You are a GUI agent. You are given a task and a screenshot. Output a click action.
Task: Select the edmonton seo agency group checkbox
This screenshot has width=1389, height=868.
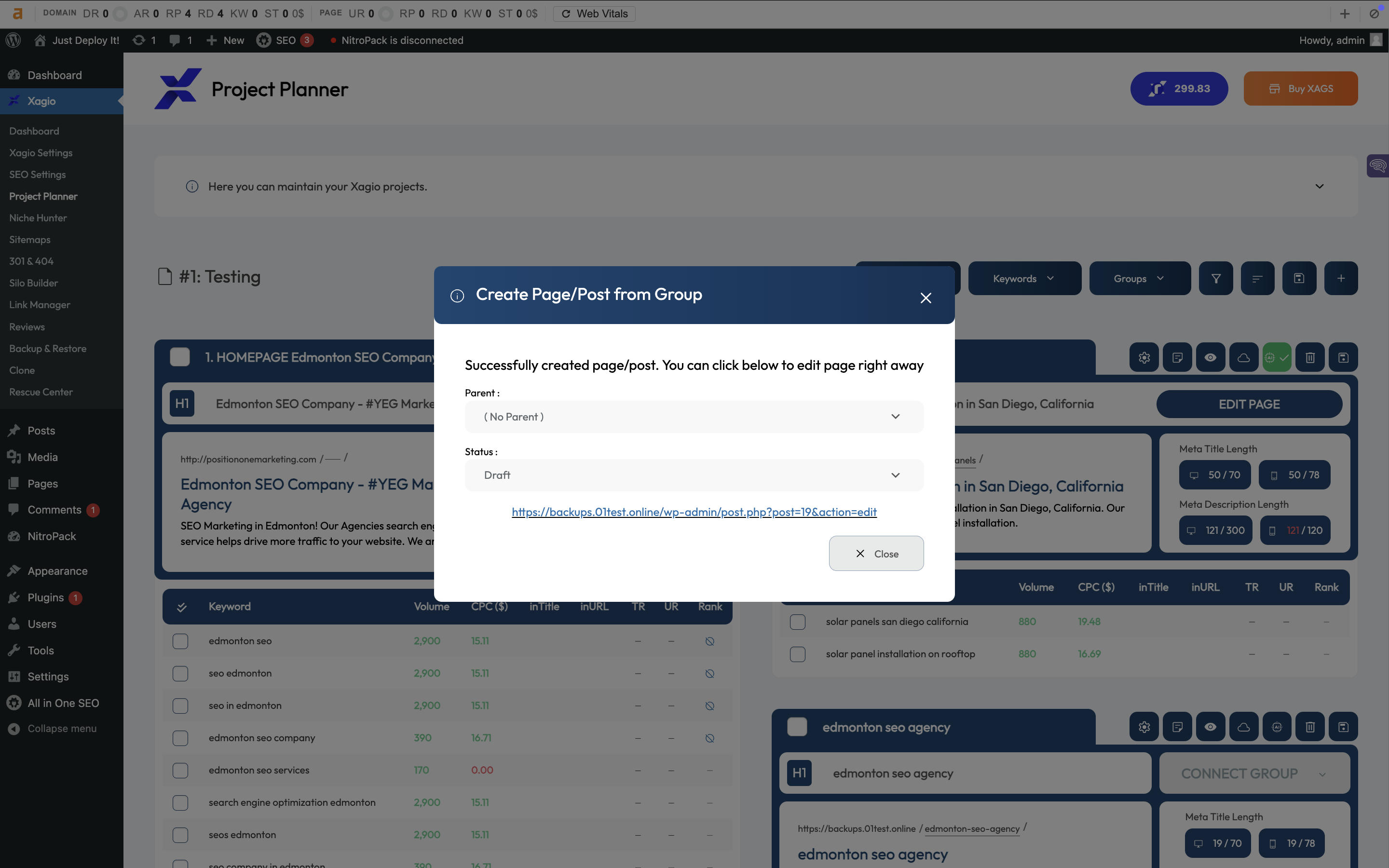click(x=797, y=727)
